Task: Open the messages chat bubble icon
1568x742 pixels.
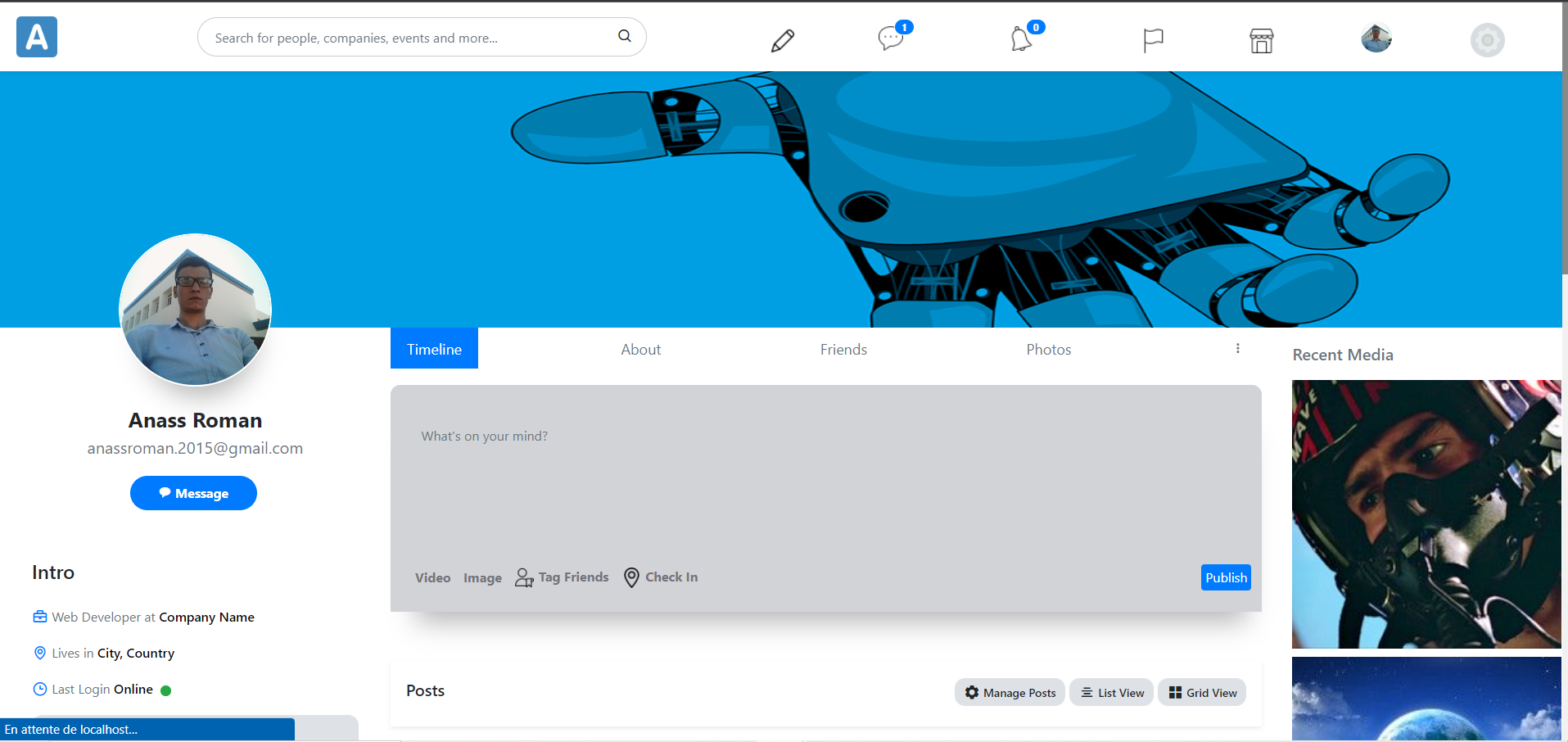Action: point(890,38)
